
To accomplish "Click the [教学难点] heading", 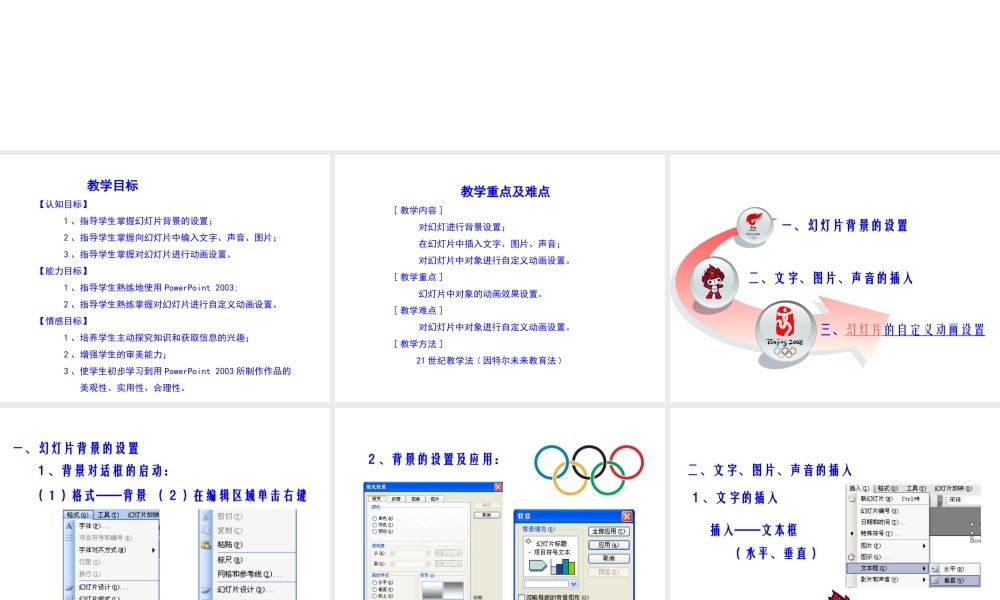I will (x=418, y=310).
